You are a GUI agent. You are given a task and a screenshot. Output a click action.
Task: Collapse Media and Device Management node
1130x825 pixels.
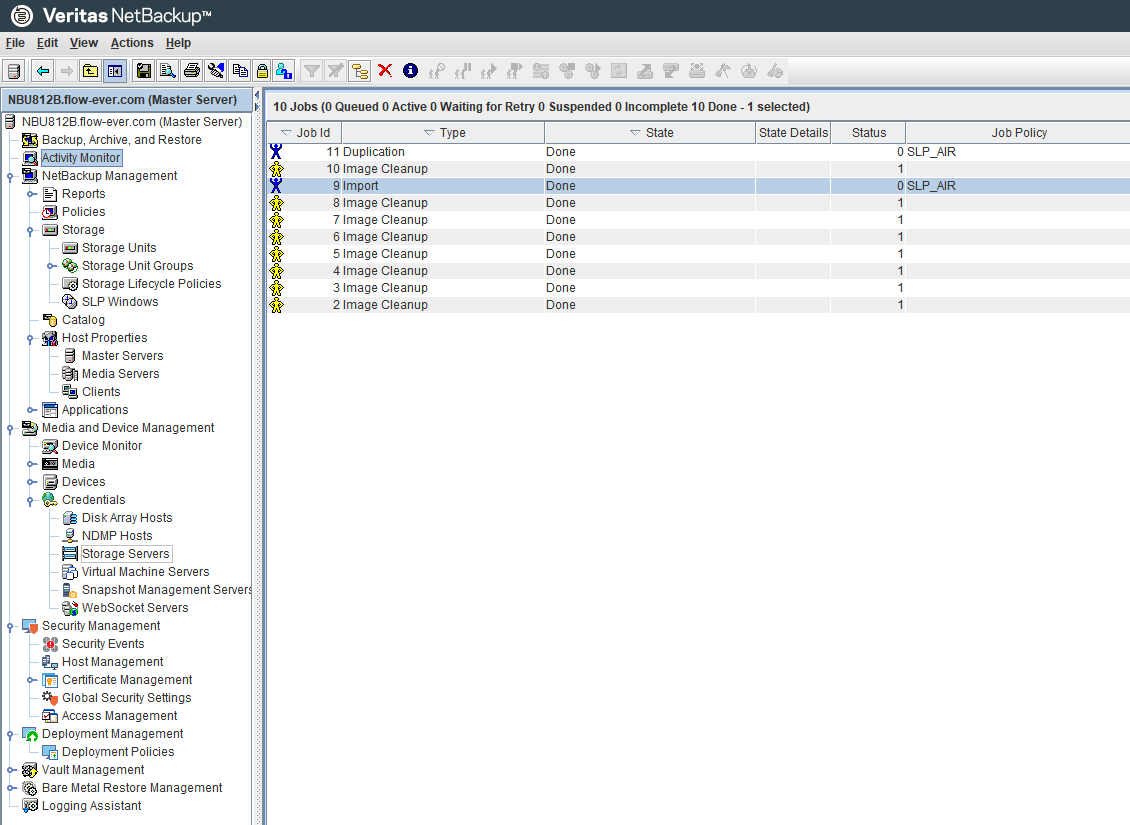10,428
